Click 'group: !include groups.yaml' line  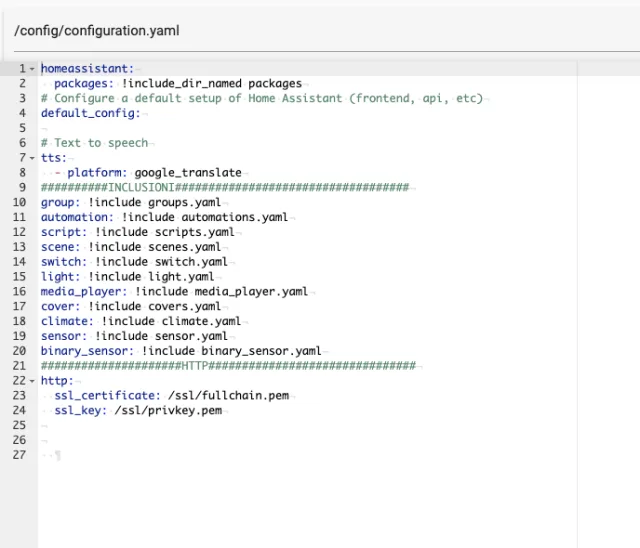coord(131,202)
